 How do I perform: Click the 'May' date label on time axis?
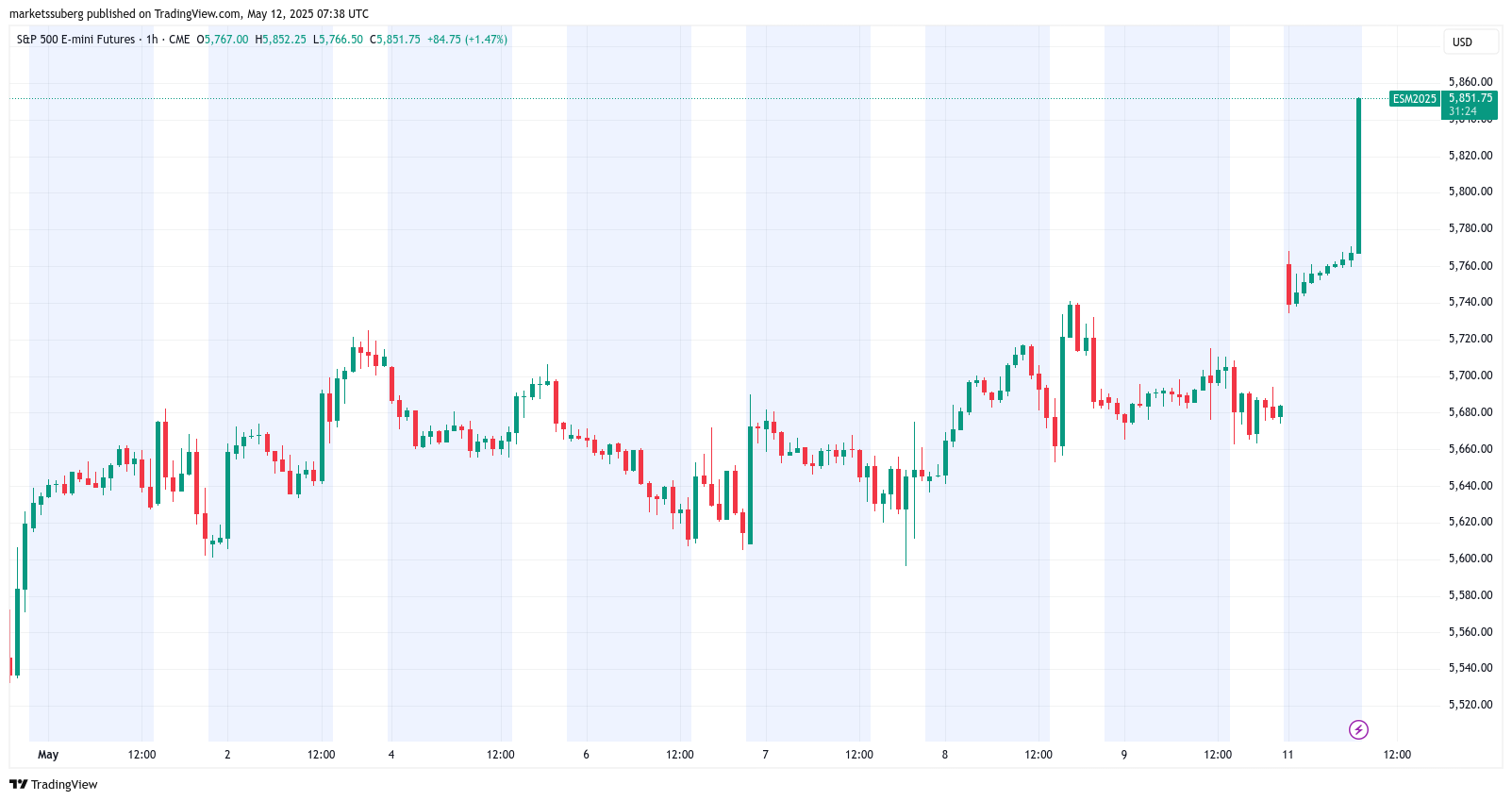click(48, 755)
